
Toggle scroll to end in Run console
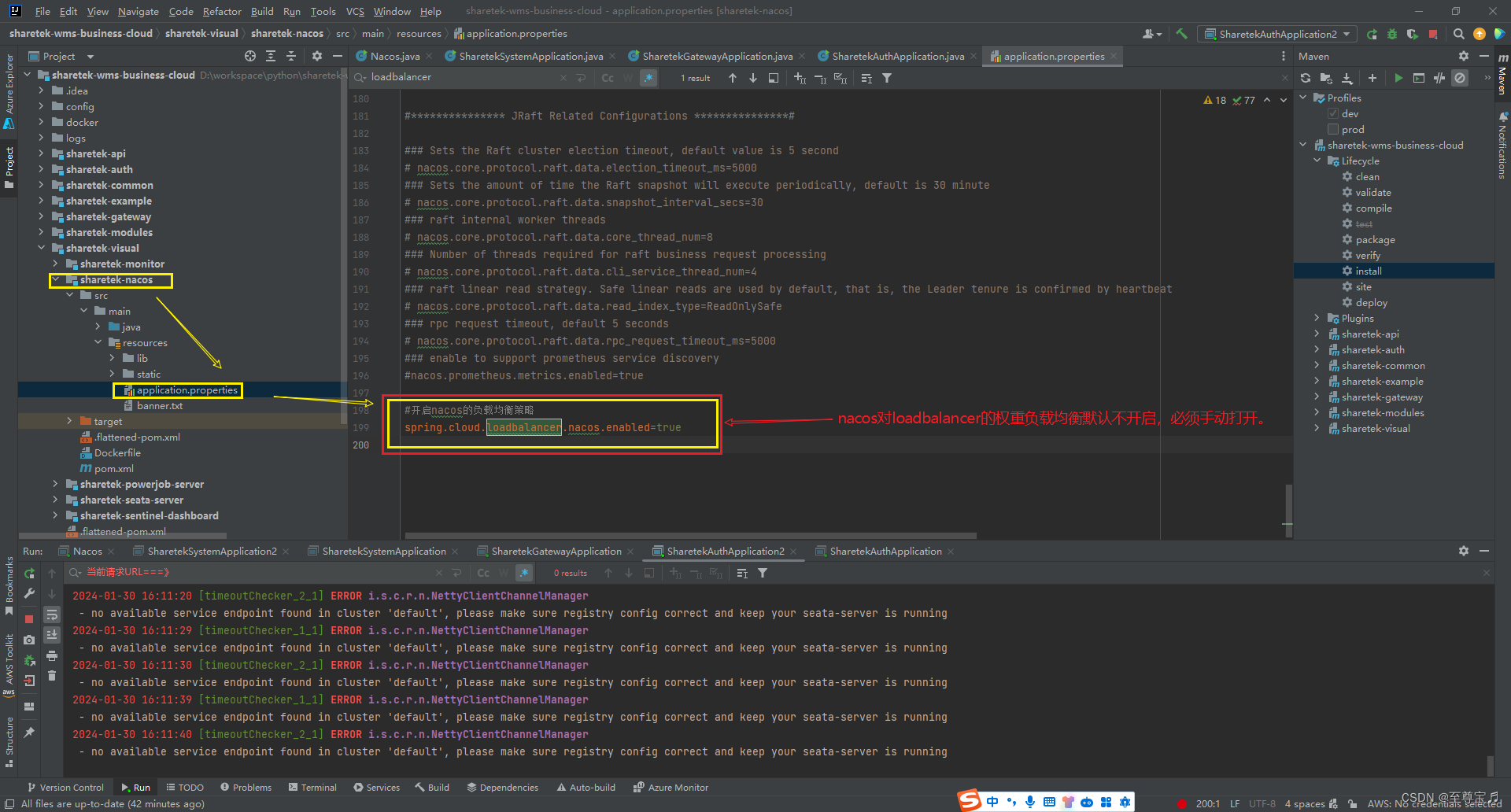coord(52,634)
